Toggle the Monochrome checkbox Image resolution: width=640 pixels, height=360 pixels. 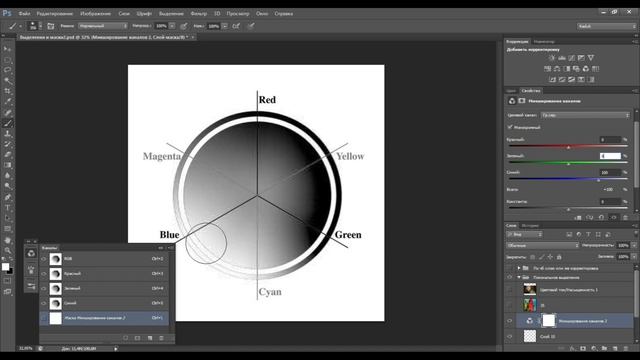[510, 127]
